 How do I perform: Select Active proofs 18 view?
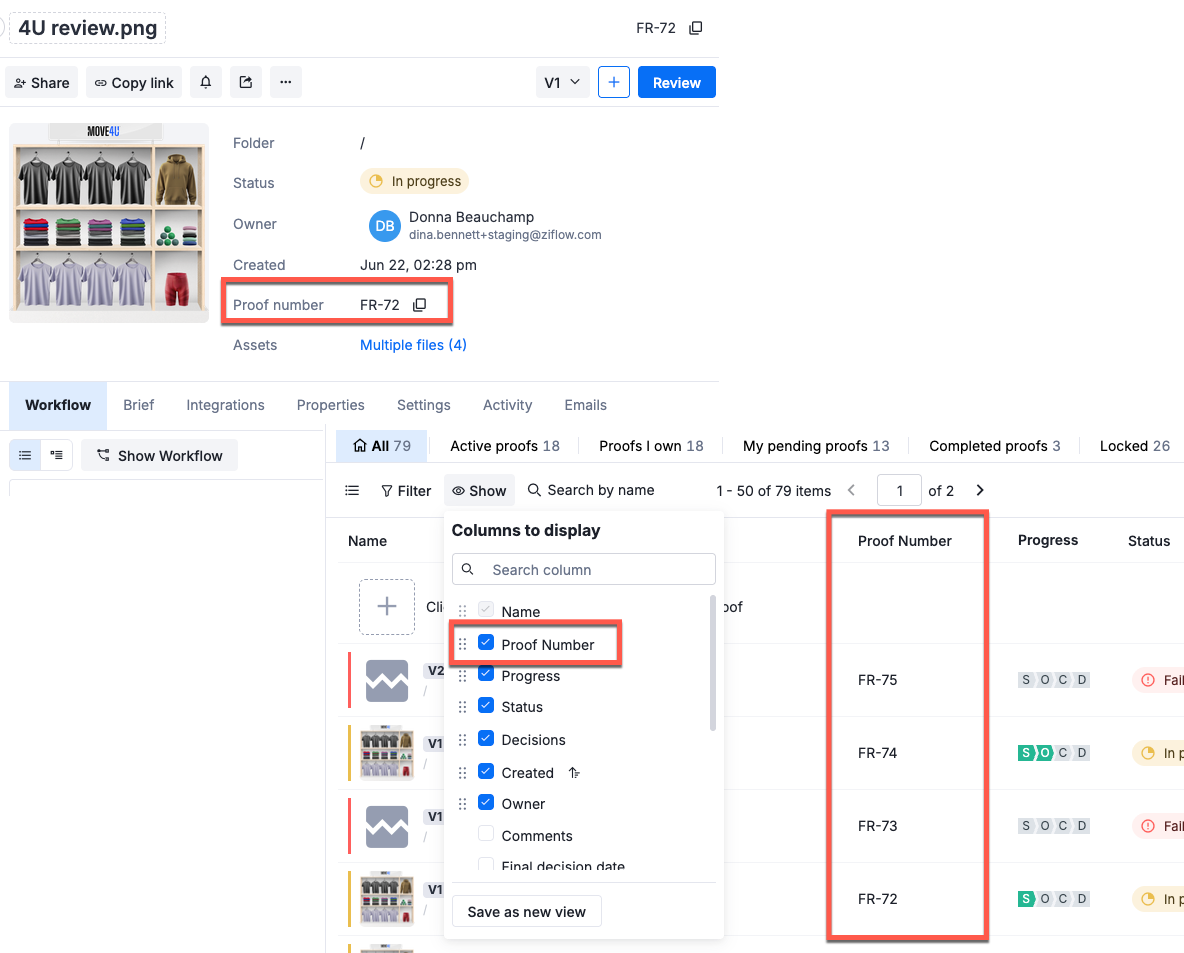point(505,446)
